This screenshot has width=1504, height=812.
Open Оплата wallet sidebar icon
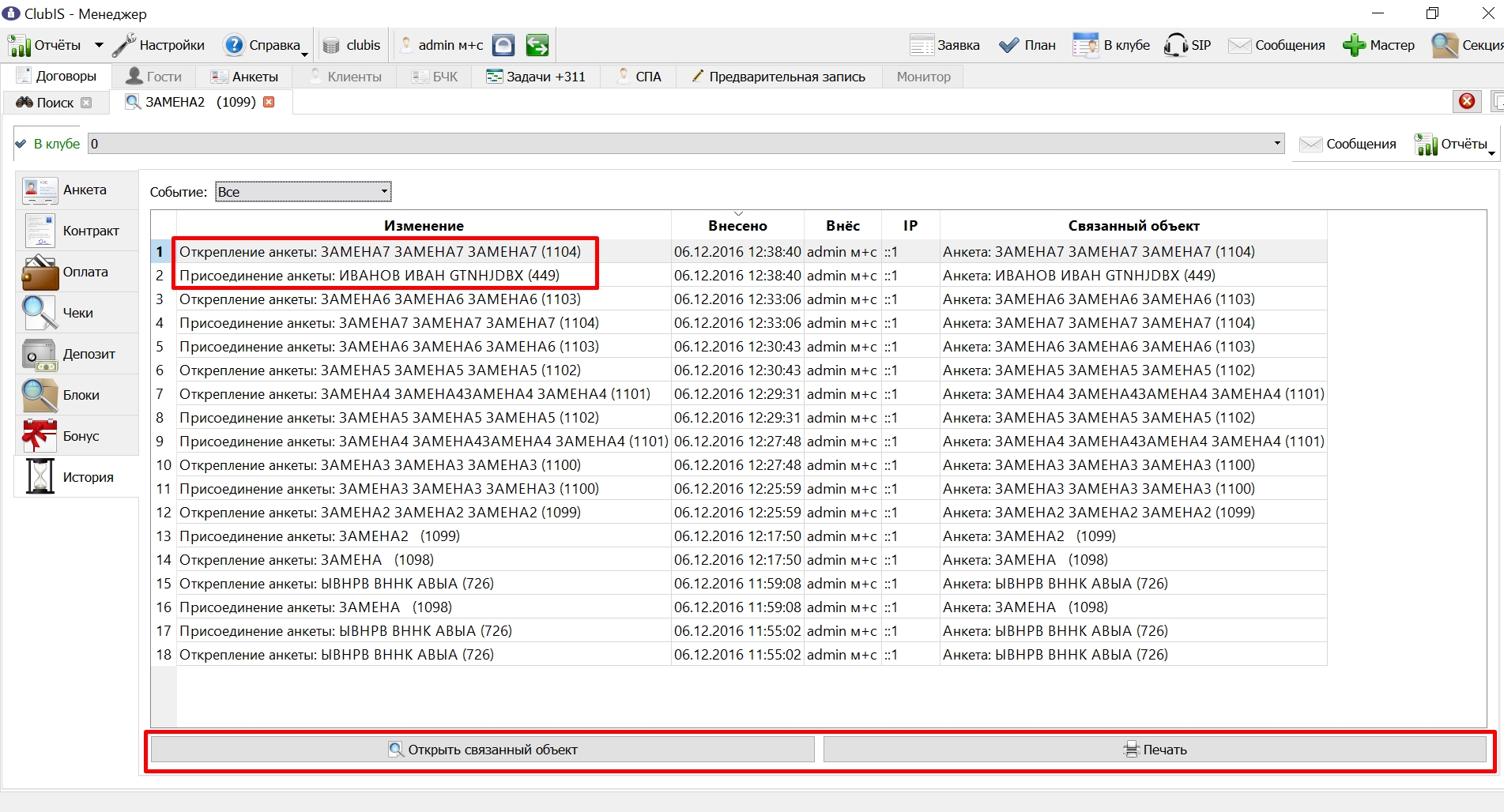point(40,273)
